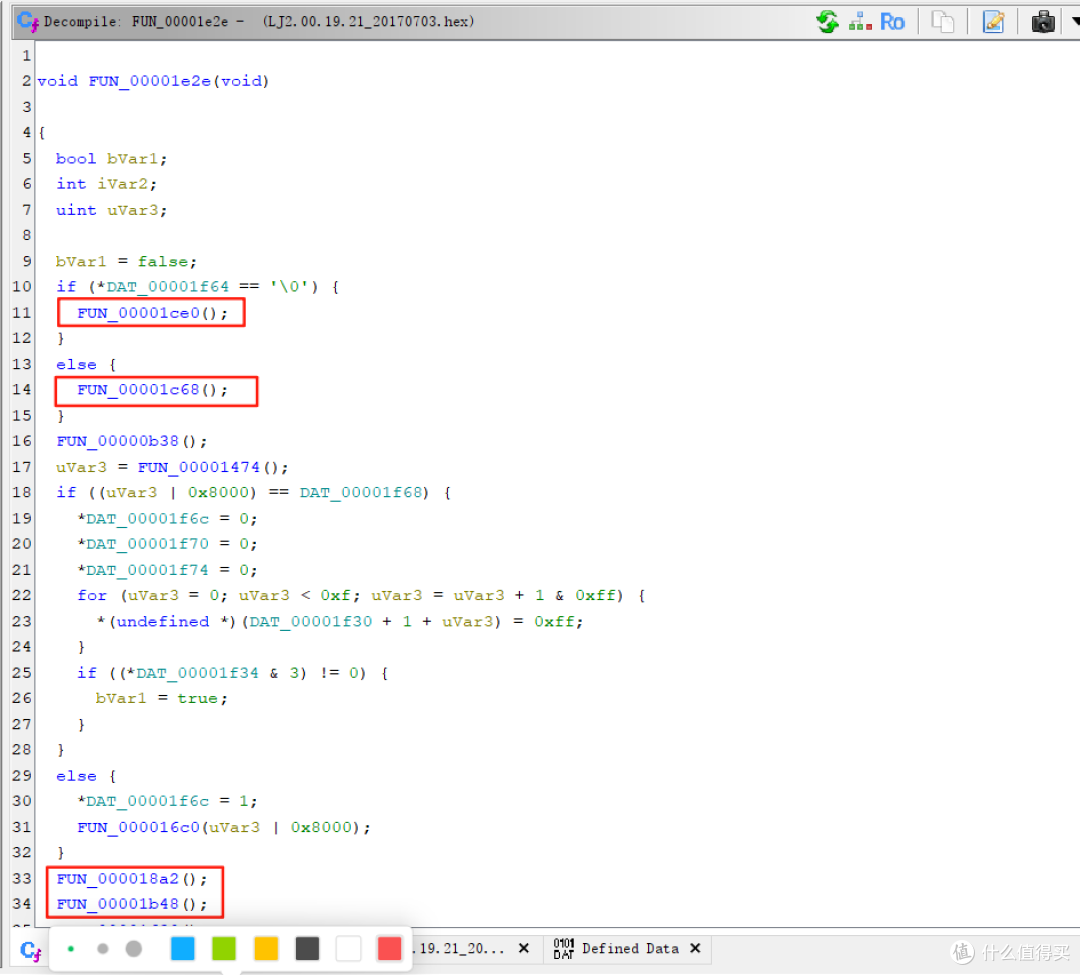1080x975 pixels.
Task: Click the 'int iVar2;' declaration
Action: tap(106, 185)
